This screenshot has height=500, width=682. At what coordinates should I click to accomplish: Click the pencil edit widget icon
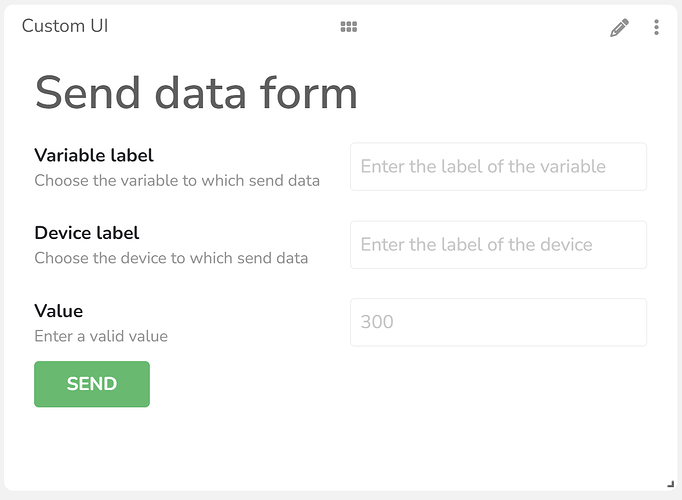619,28
